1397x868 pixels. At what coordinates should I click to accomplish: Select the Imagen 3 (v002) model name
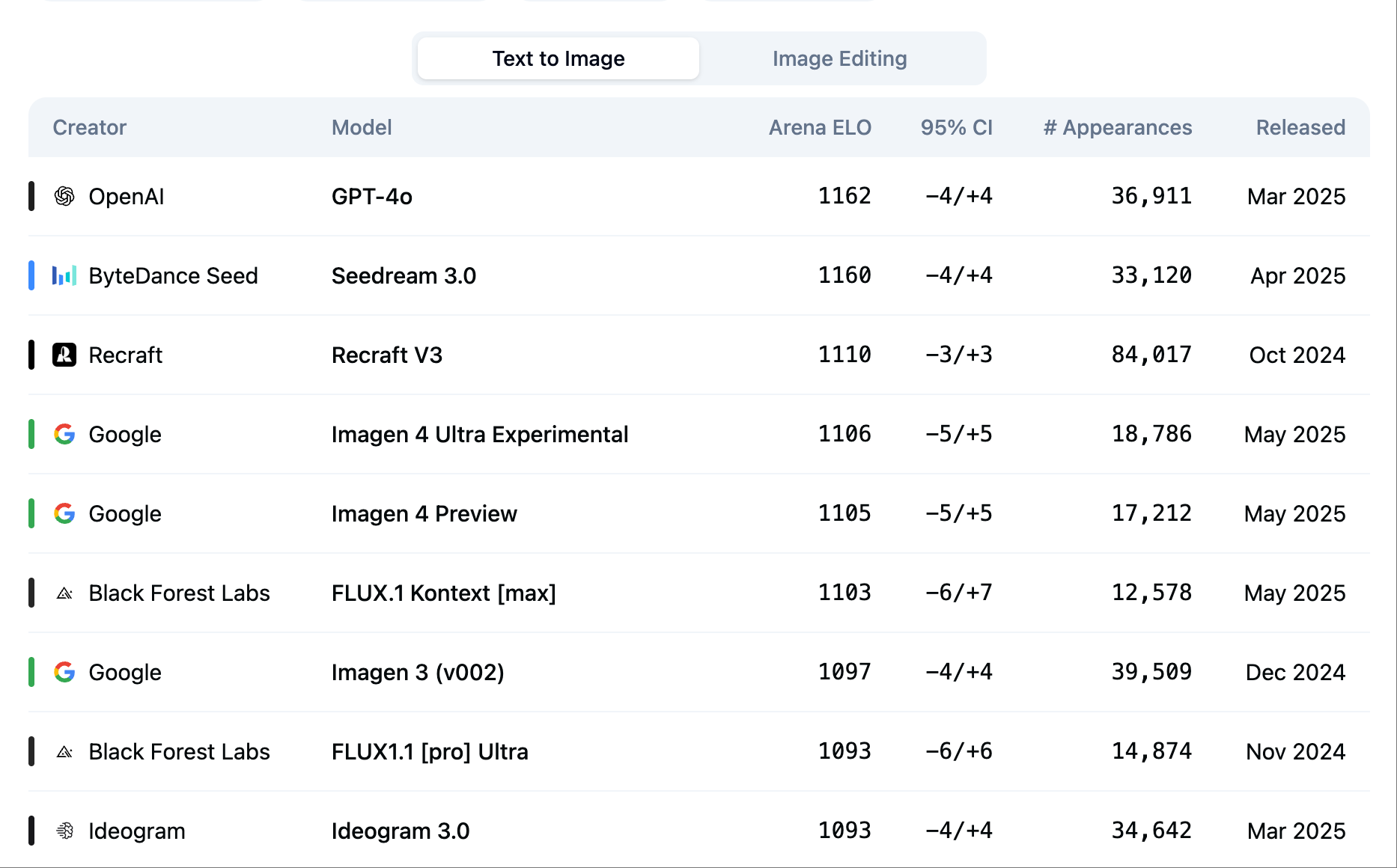pos(418,672)
